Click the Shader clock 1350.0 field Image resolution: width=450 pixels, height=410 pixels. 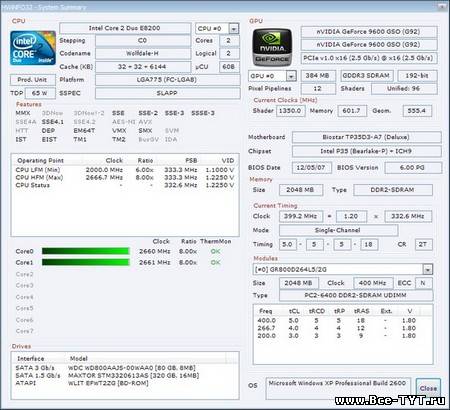point(290,111)
